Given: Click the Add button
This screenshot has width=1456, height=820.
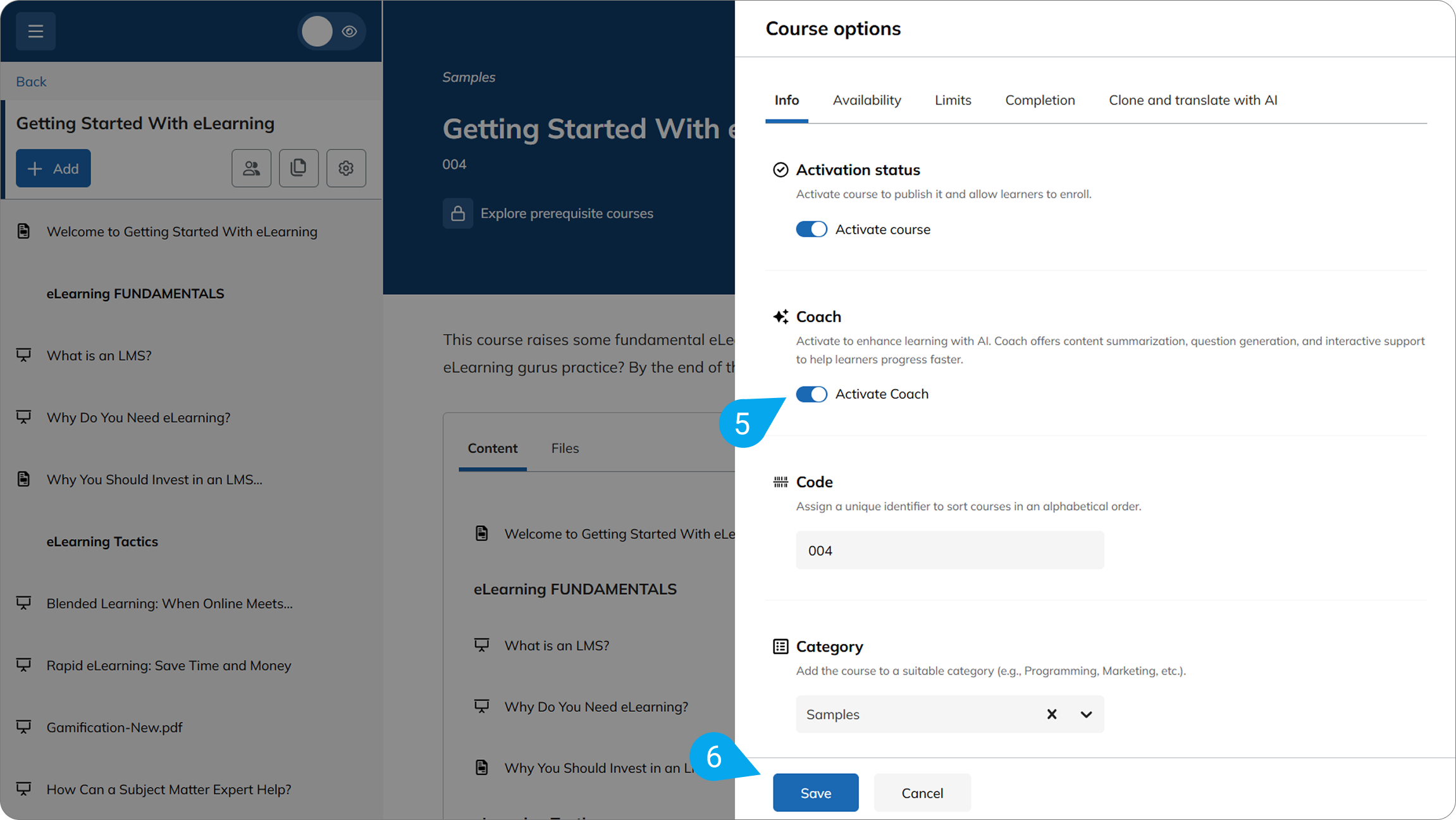Looking at the screenshot, I should pos(53,168).
